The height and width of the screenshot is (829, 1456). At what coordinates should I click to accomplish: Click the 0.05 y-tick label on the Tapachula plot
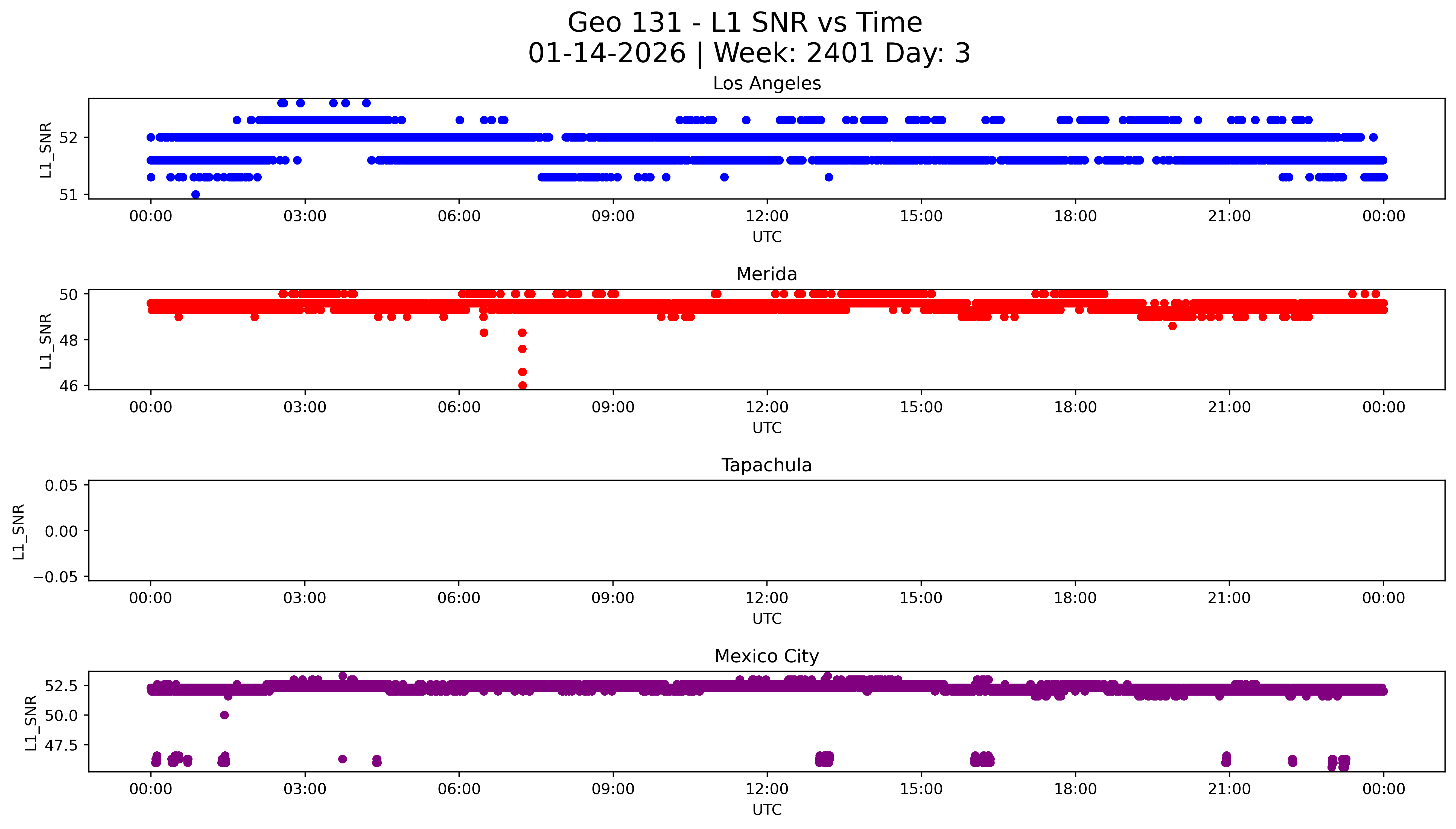pos(62,486)
